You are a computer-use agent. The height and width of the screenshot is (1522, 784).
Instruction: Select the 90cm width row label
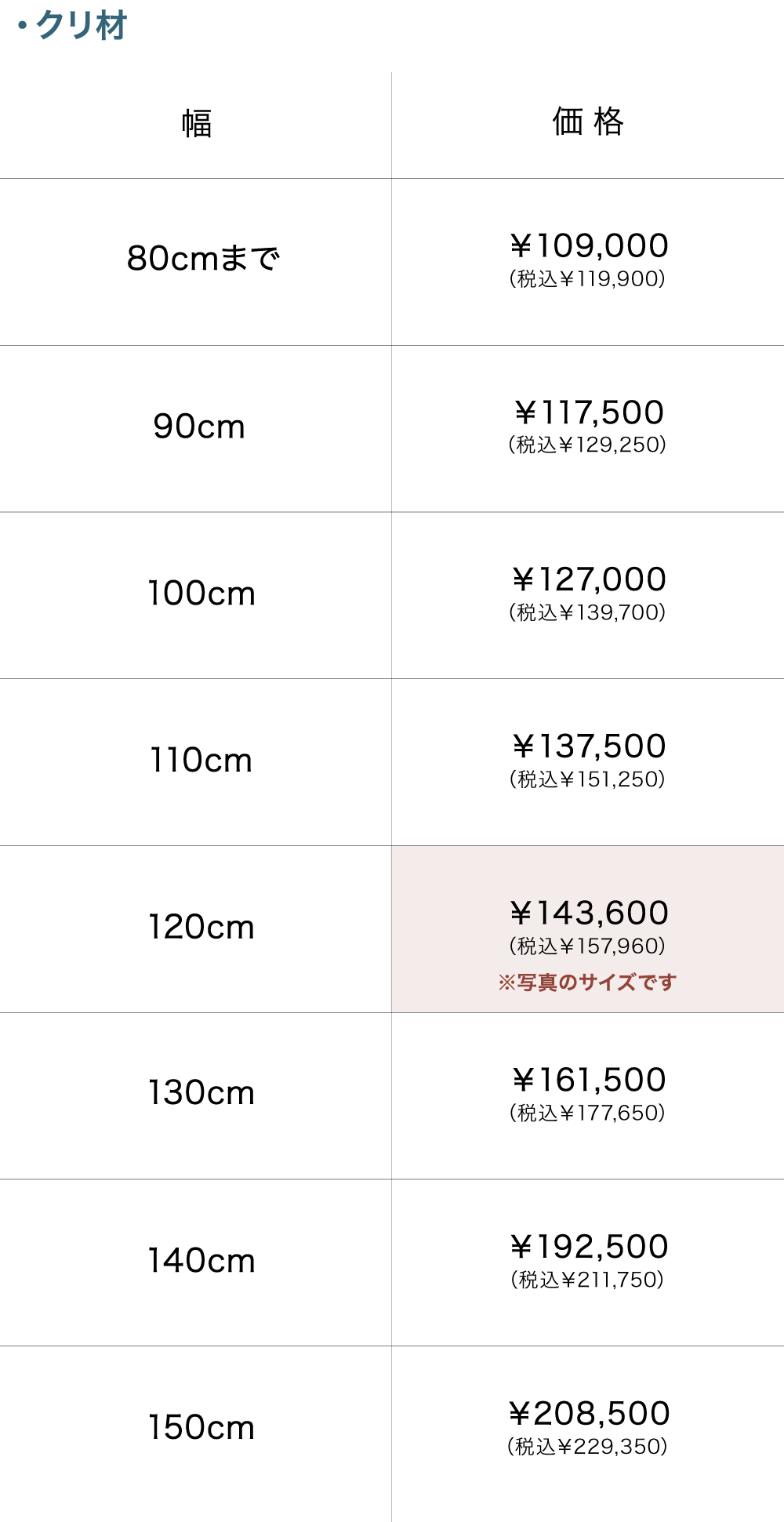click(x=199, y=427)
